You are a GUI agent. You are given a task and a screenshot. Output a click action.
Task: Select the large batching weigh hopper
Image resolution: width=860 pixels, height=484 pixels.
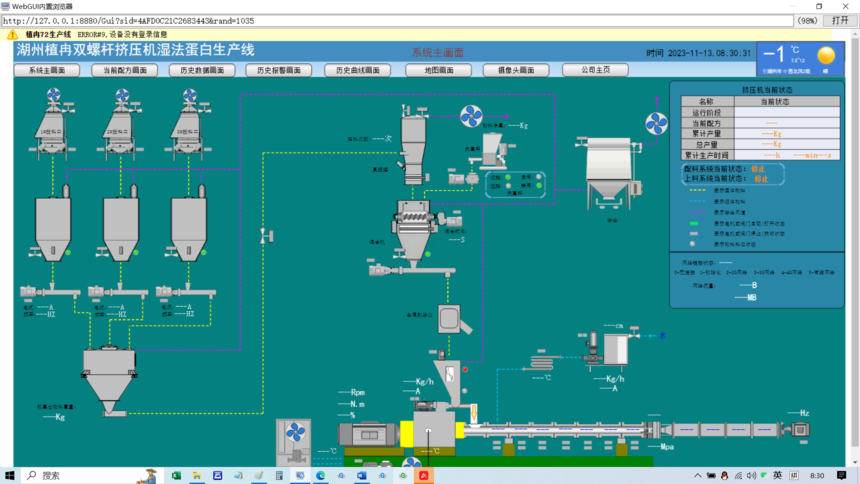tap(109, 380)
